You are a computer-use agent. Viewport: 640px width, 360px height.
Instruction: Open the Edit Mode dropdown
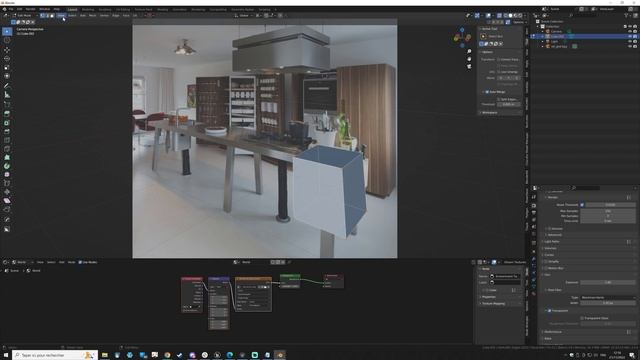click(24, 16)
